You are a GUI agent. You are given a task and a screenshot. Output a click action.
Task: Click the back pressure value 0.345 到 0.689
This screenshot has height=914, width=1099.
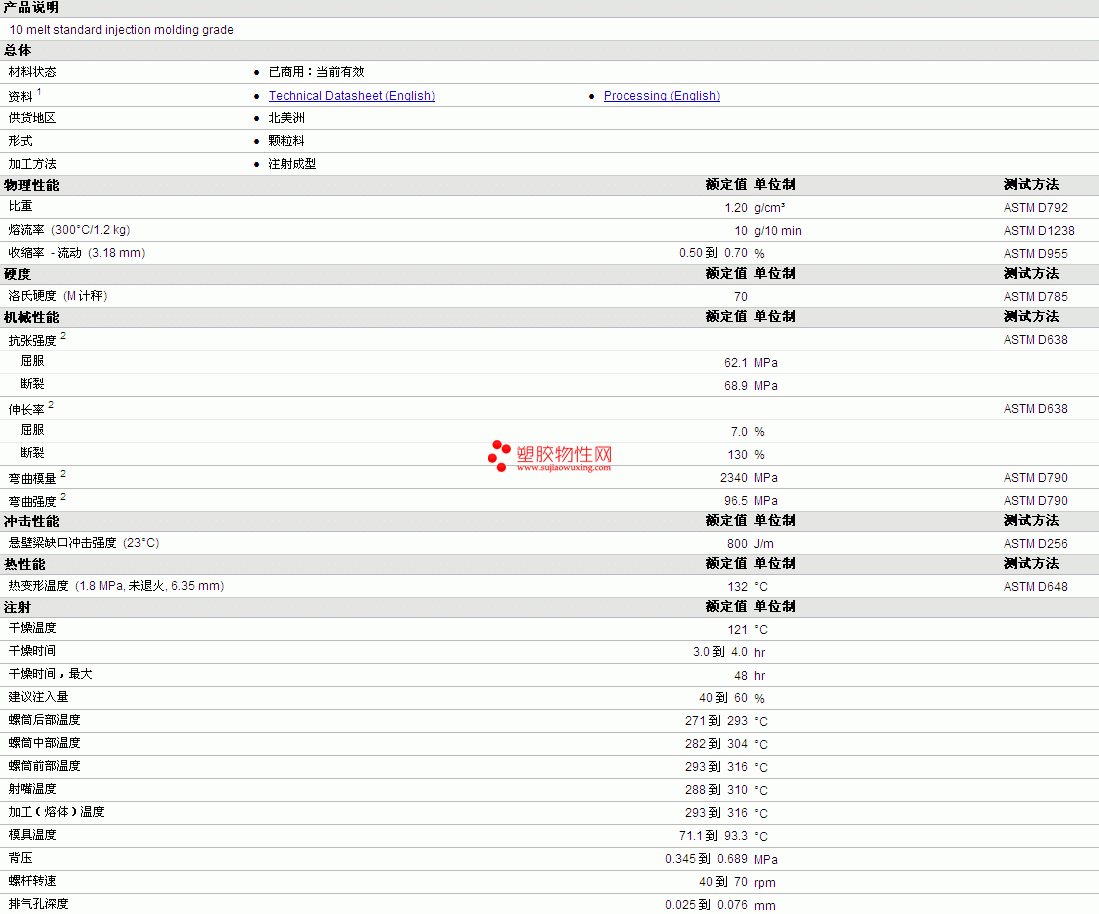(706, 859)
